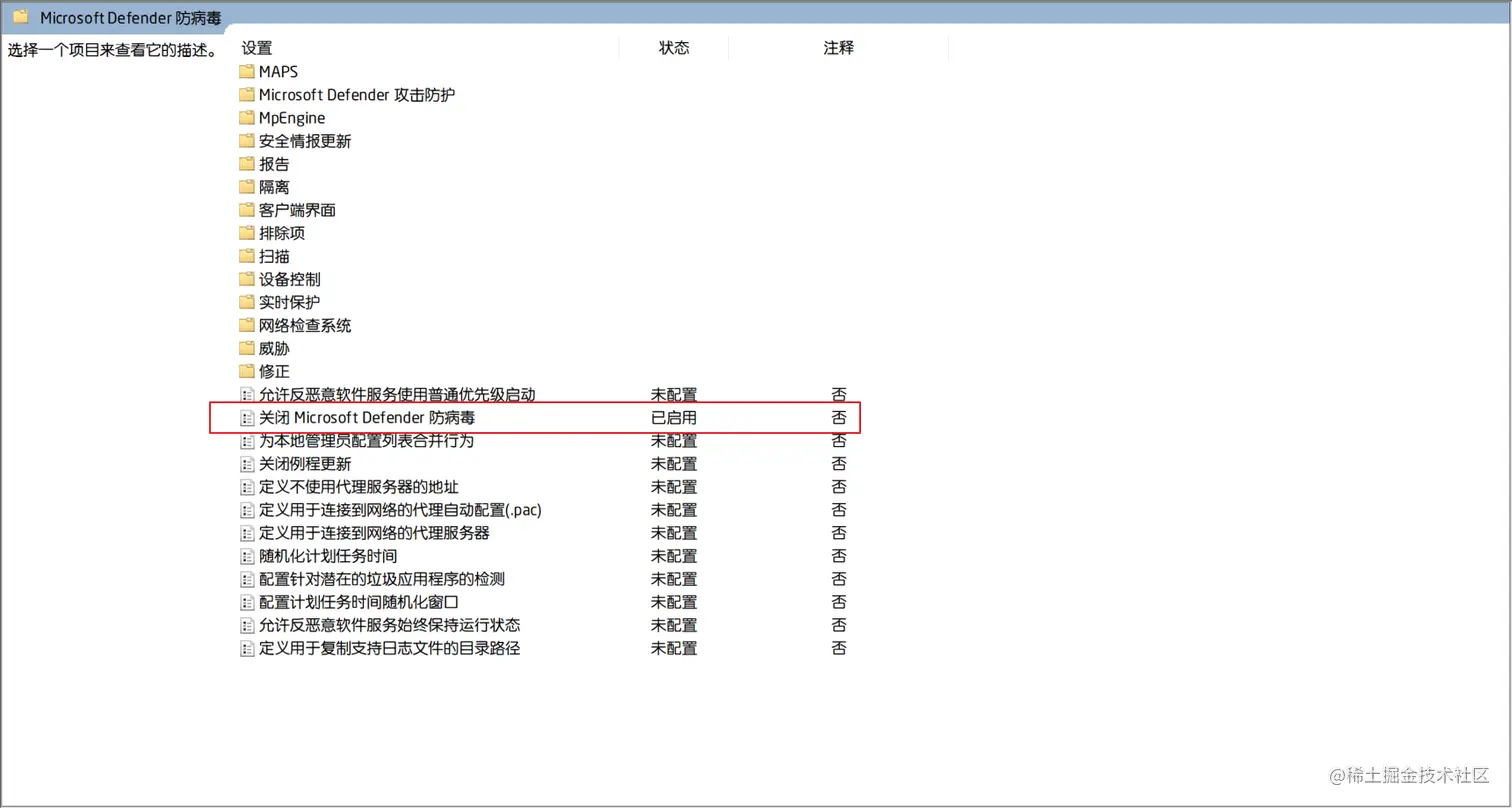Select the 配置计划任务时间随机化窗口 policy name
Viewport: 1512px width, 808px height.
tap(358, 602)
